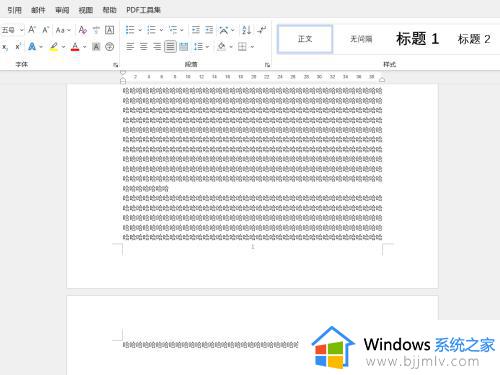Set line and paragraph spacing
Image resolution: width=500 pixels, height=375 pixels.
[x=198, y=47]
